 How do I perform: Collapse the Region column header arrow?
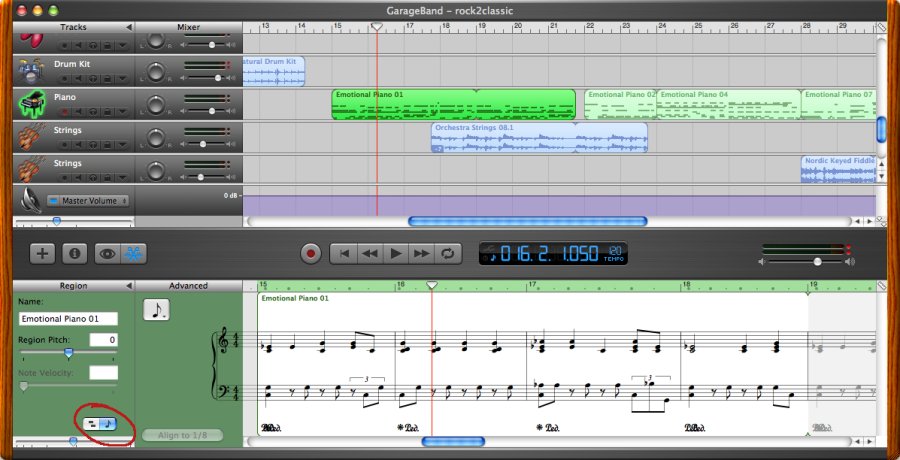tap(129, 285)
